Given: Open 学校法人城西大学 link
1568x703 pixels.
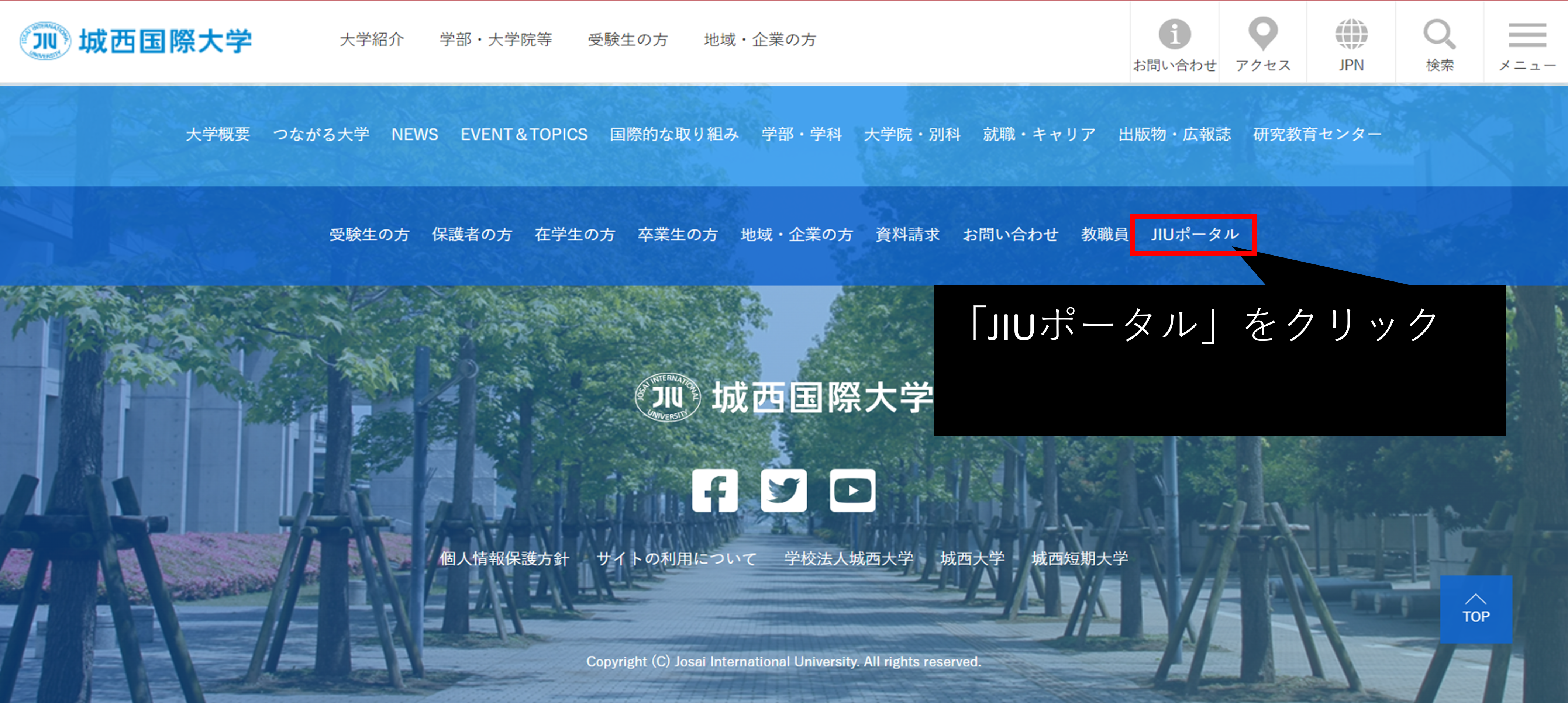Looking at the screenshot, I should [x=848, y=558].
